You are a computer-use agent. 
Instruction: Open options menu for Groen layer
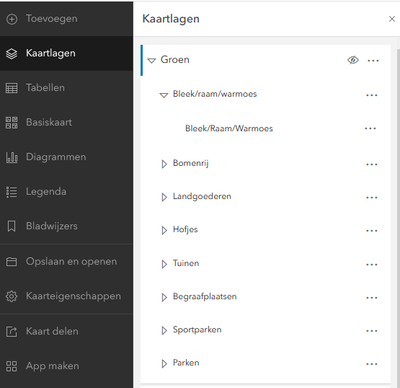[373, 61]
